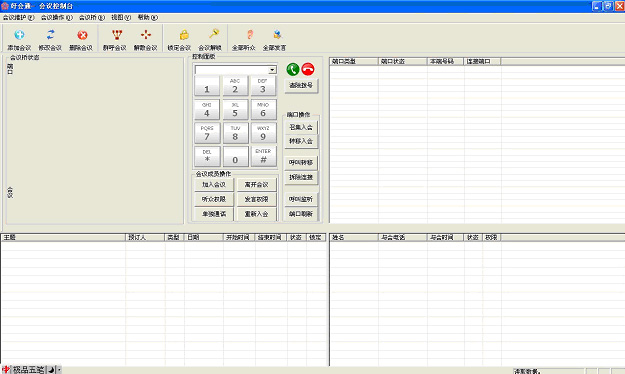This screenshot has width=625, height=374.
Task: Click the 本端号码 column header
Action: pos(446,61)
